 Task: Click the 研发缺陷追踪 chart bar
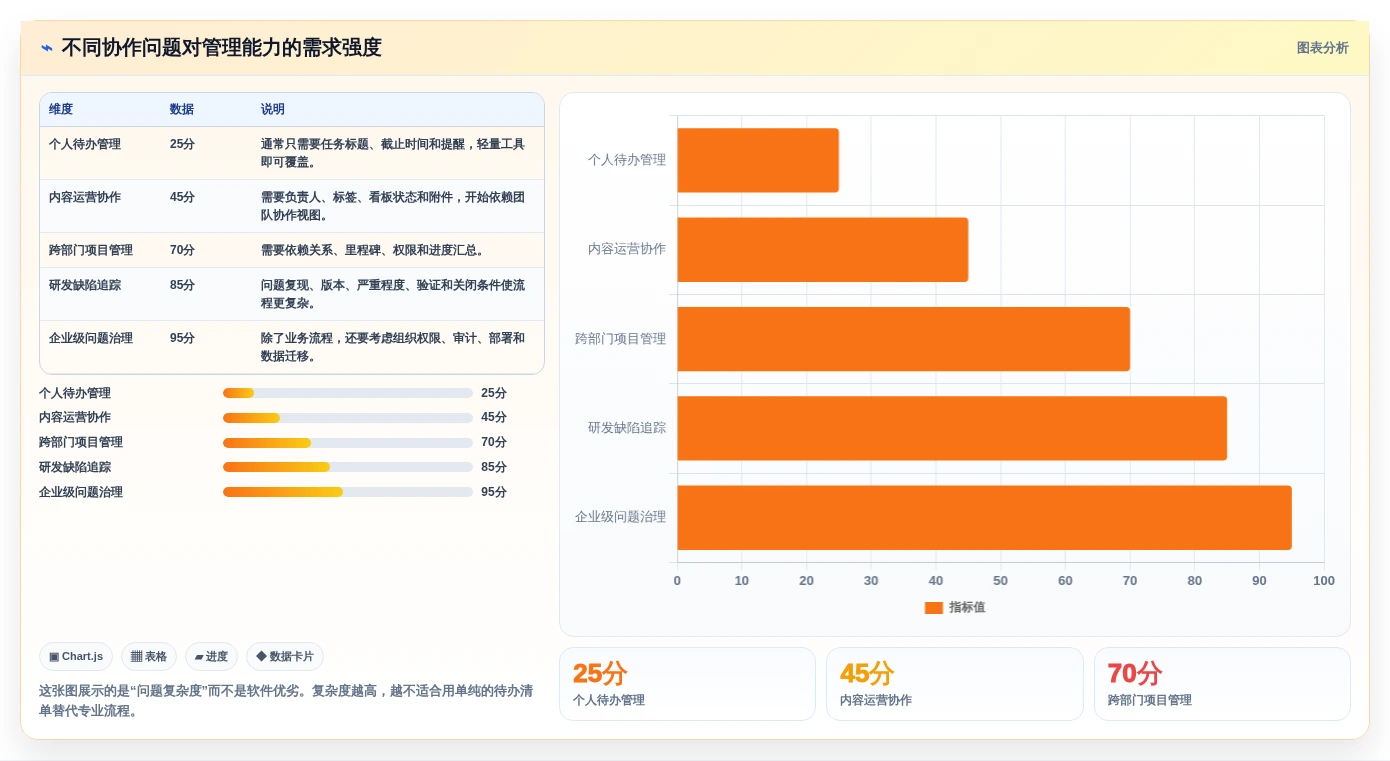pos(952,428)
